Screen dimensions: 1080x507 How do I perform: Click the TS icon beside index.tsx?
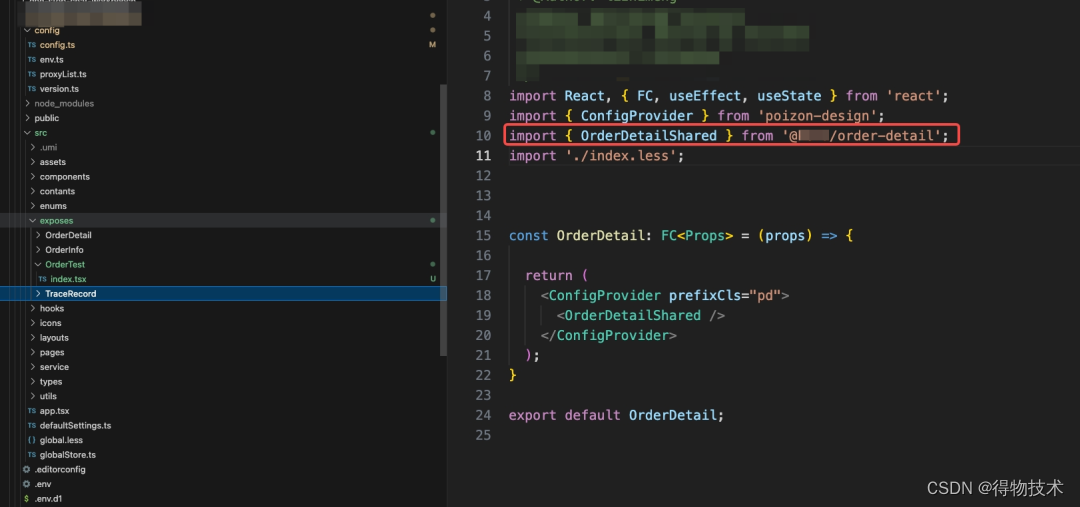(x=43, y=279)
